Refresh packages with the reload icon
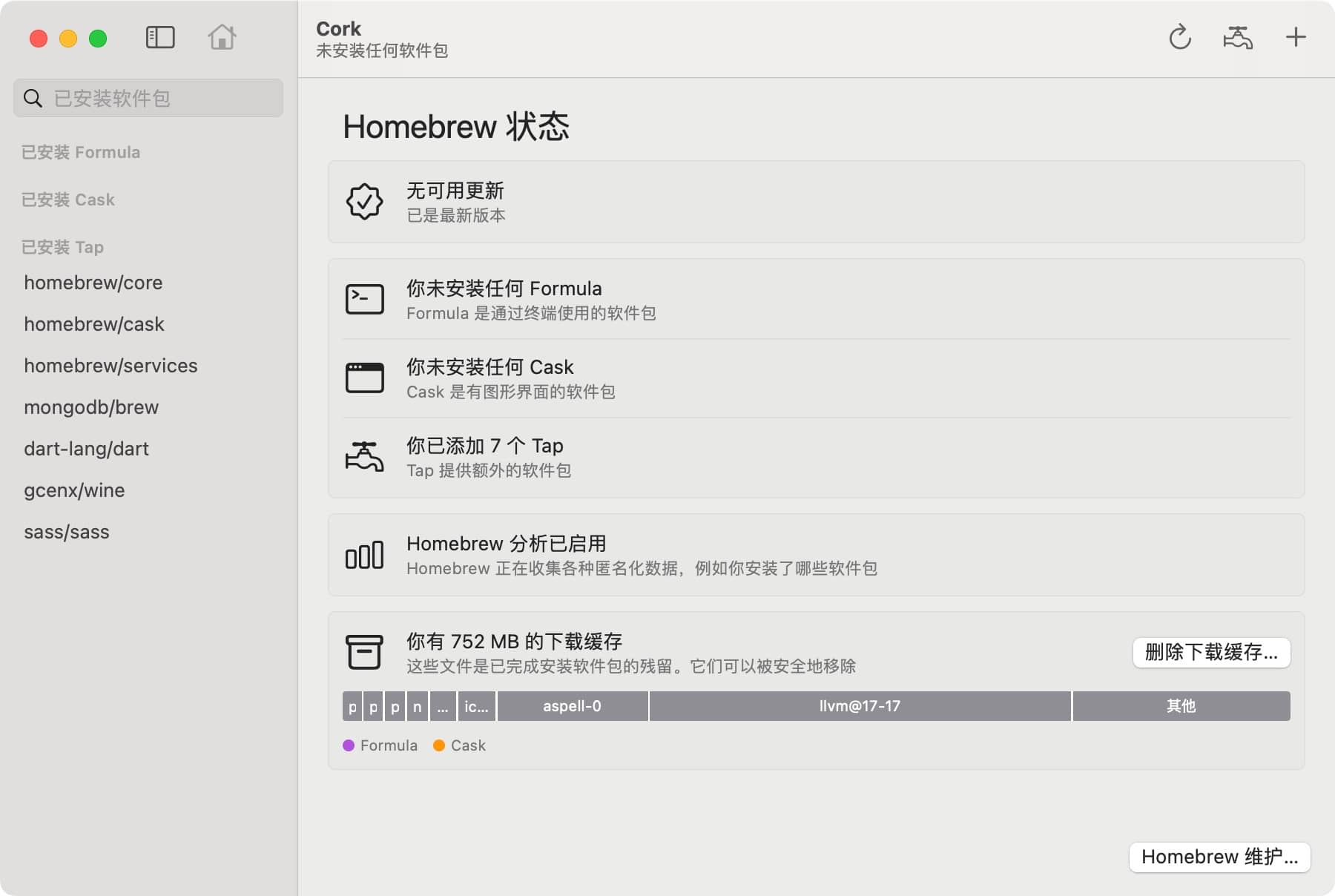The image size is (1335, 896). [1179, 37]
